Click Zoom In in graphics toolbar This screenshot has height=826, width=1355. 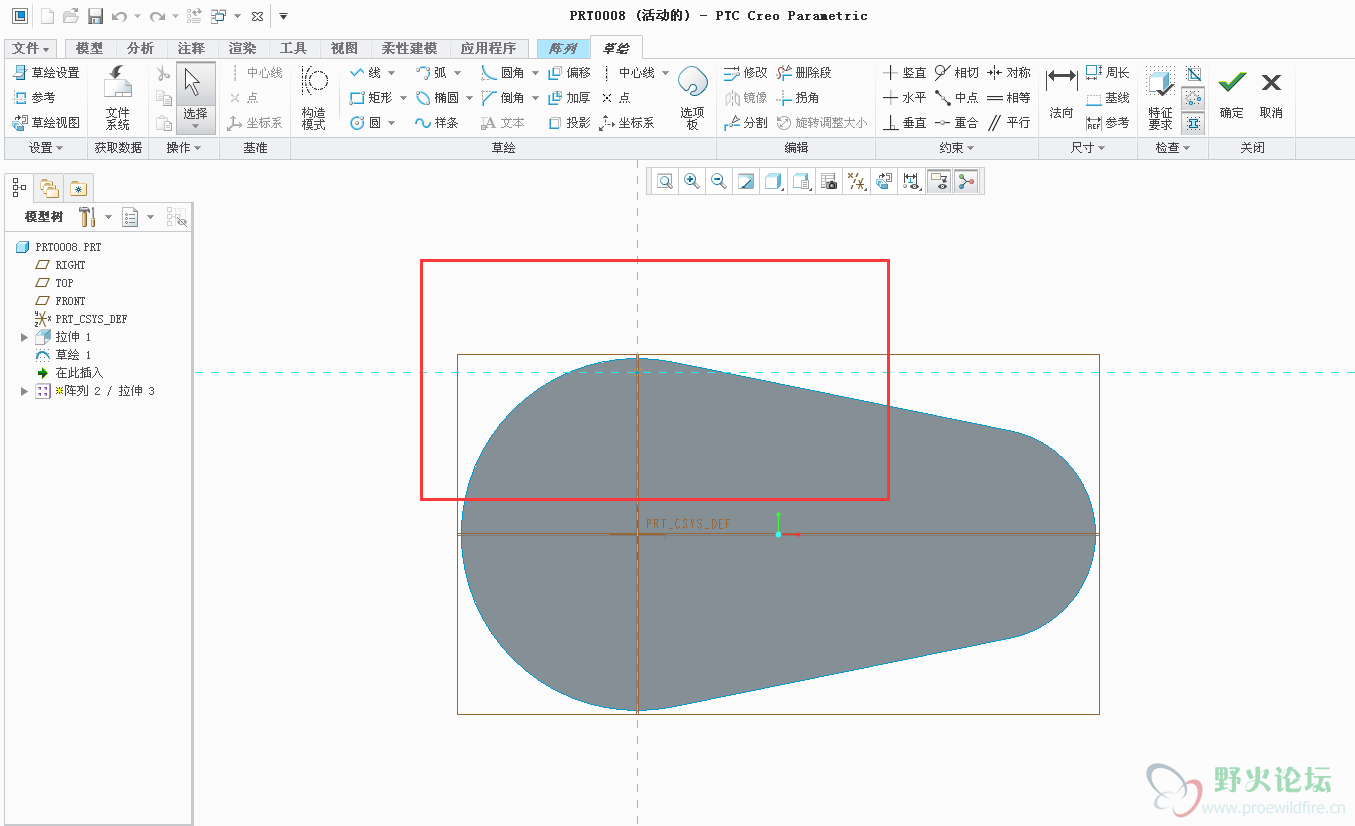(x=692, y=181)
